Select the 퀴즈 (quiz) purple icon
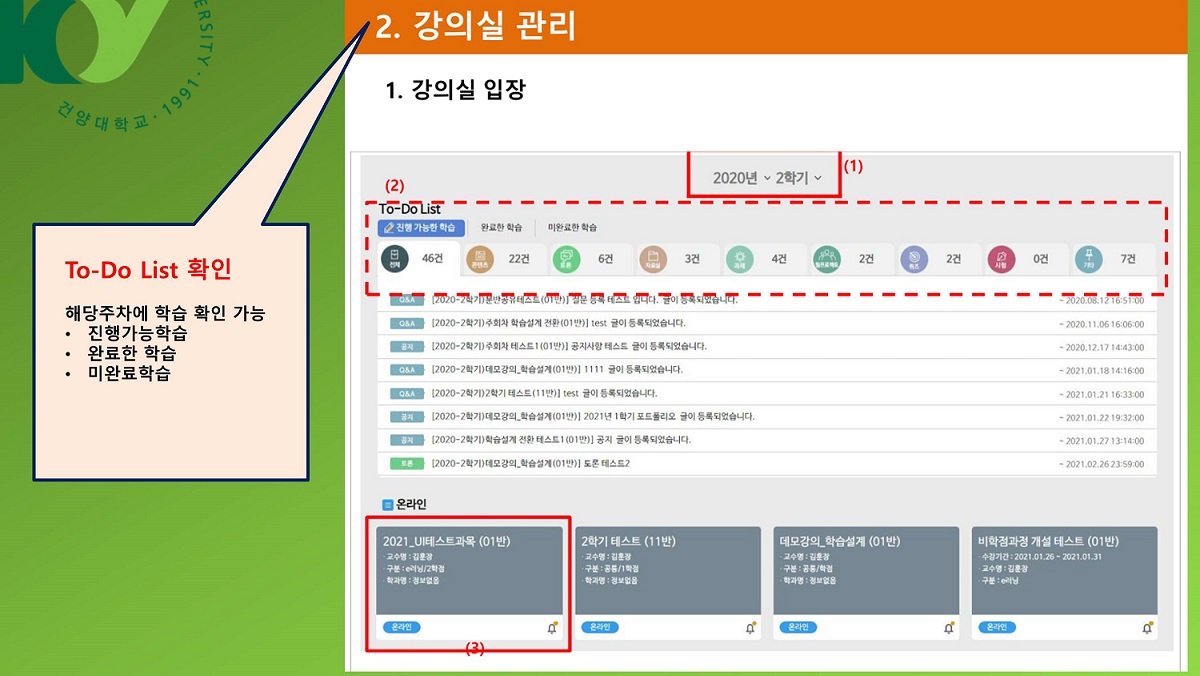 913,259
